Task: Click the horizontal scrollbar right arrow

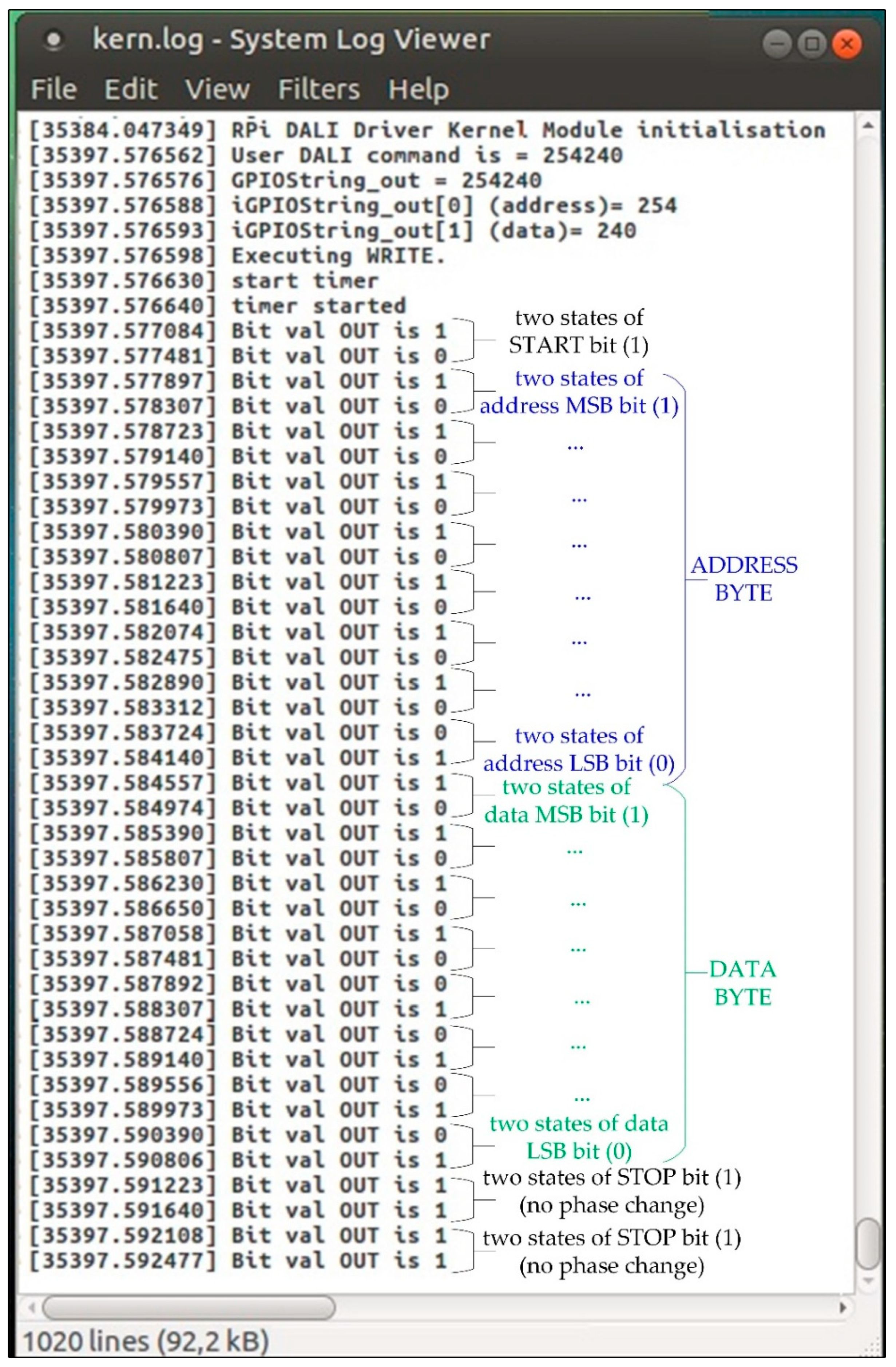Action: 843,1308
